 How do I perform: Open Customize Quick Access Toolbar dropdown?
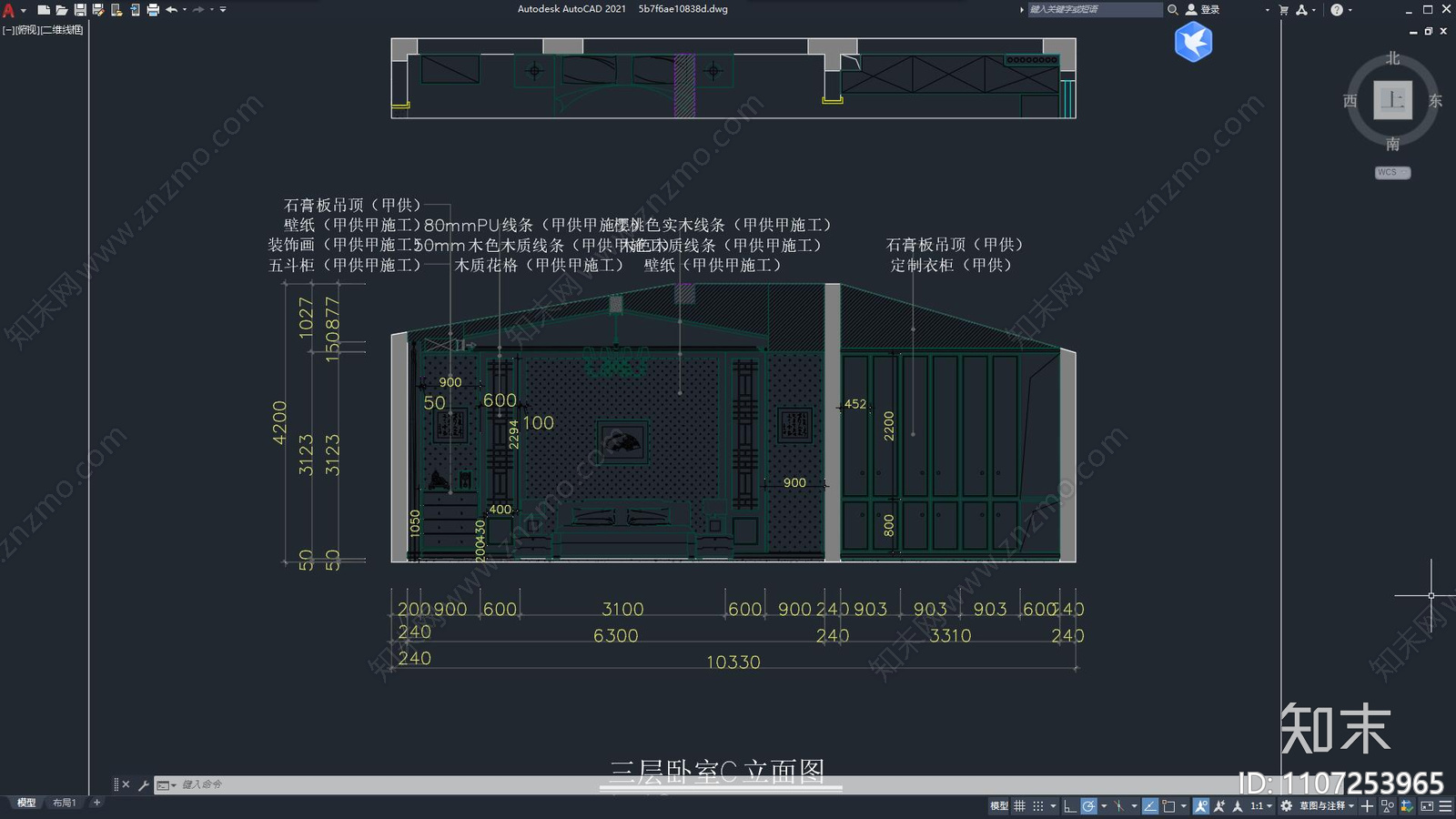[x=223, y=10]
